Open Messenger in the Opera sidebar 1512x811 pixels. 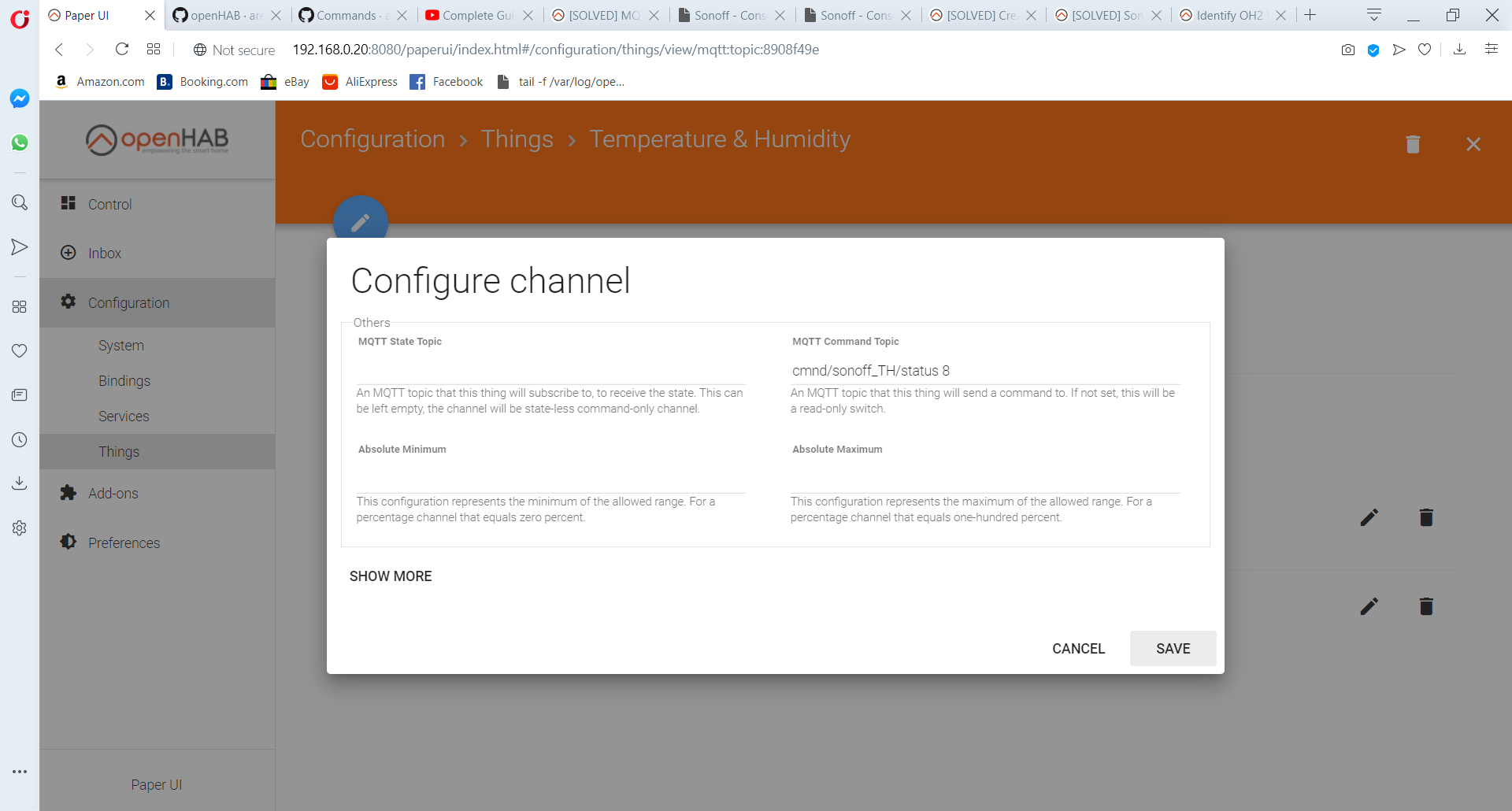tap(20, 98)
